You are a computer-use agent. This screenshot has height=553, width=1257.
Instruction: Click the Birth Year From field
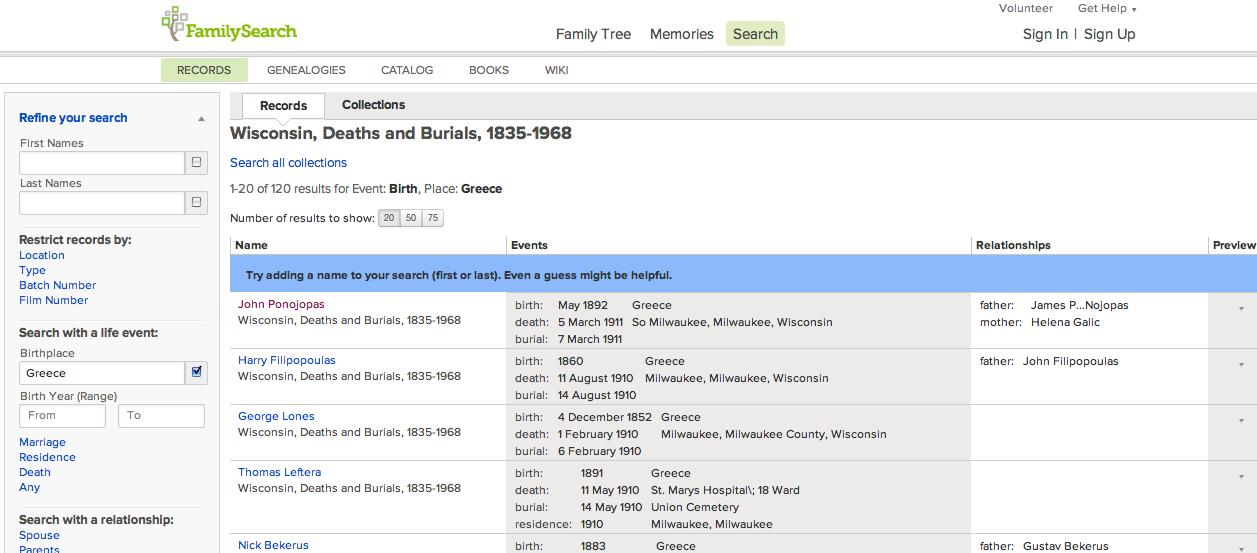tap(62, 415)
